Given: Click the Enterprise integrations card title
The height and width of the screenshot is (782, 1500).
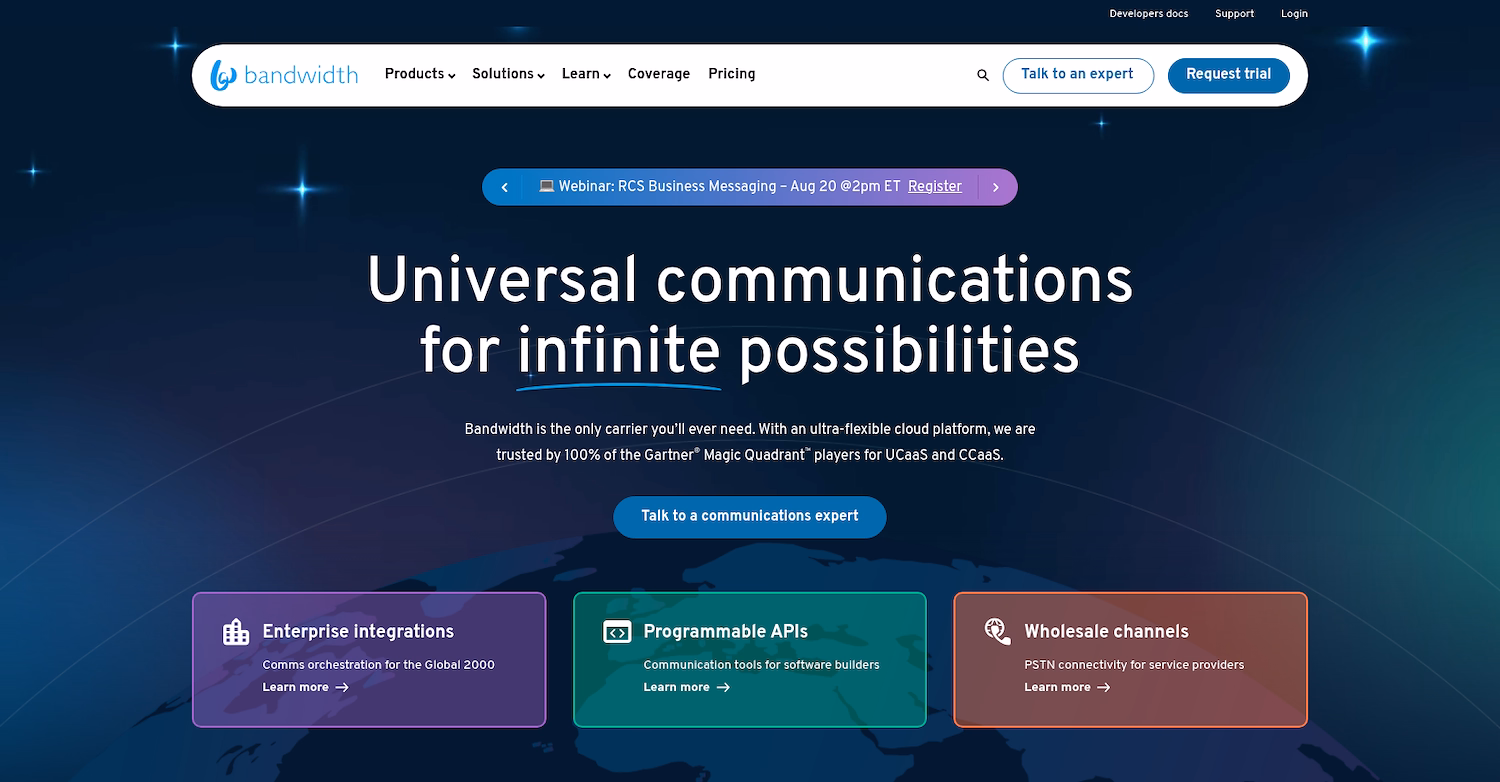Looking at the screenshot, I should (x=358, y=632).
